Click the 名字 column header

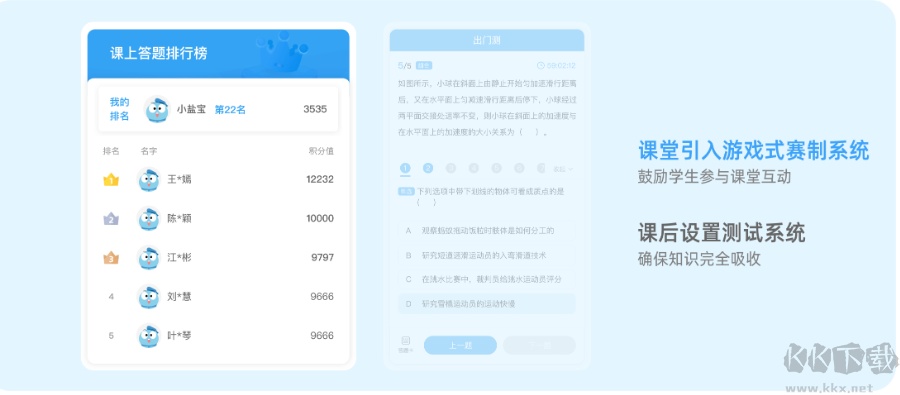point(149,151)
